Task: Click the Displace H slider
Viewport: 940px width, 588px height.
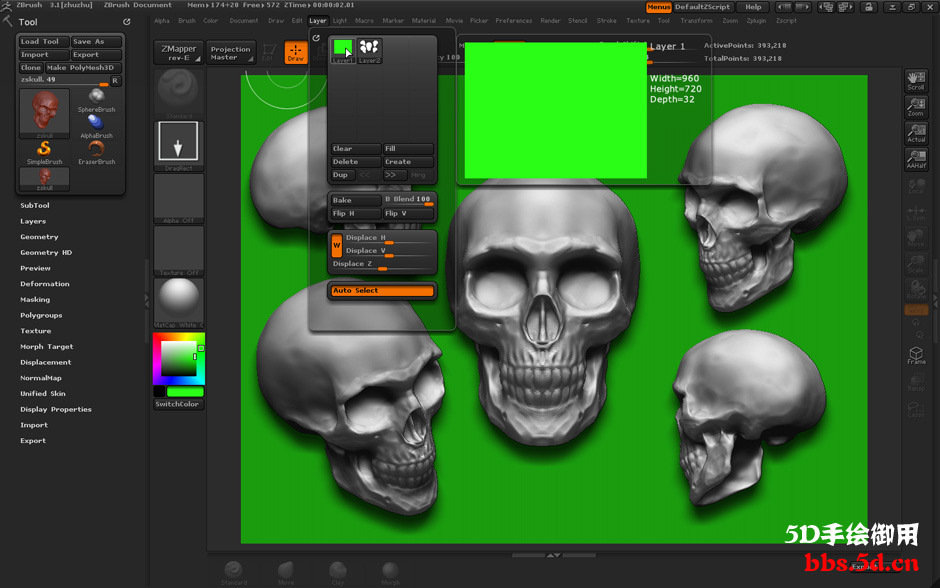Action: 388,238
